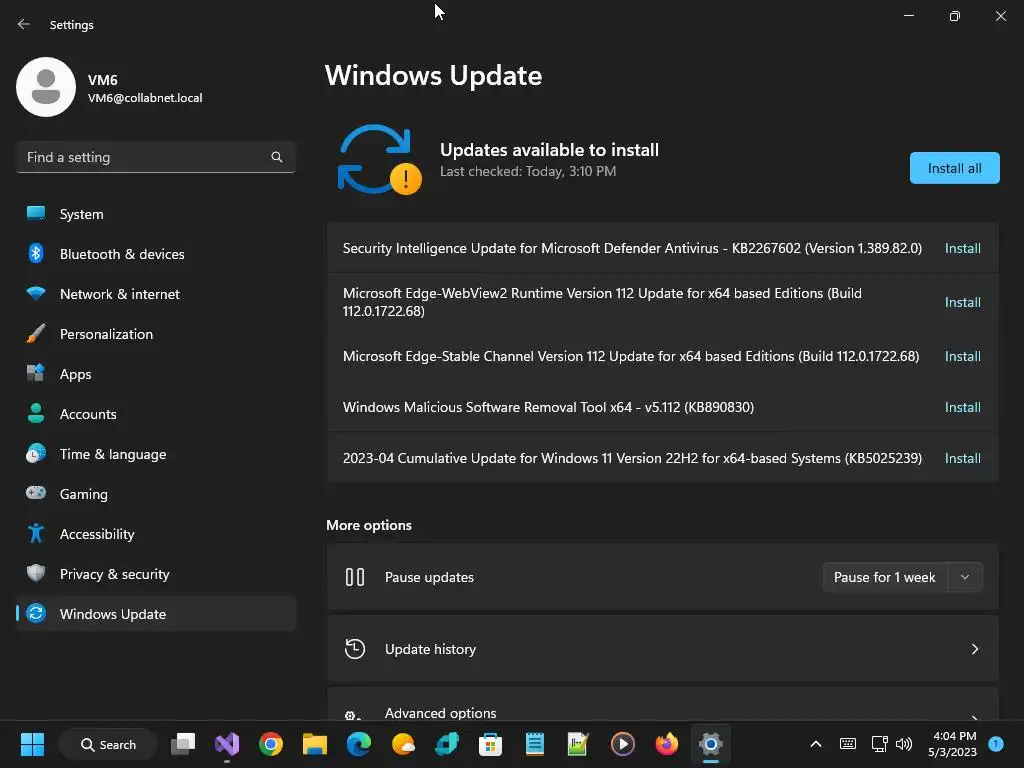Click the Update history clock icon
The height and width of the screenshot is (768, 1024).
click(x=355, y=649)
